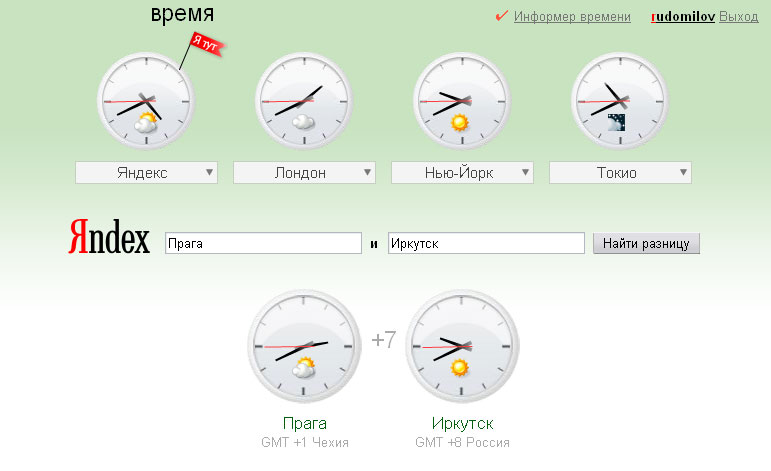The width and height of the screenshot is (771, 471).
Task: Click the Tokyo clock face
Action: (x=619, y=101)
